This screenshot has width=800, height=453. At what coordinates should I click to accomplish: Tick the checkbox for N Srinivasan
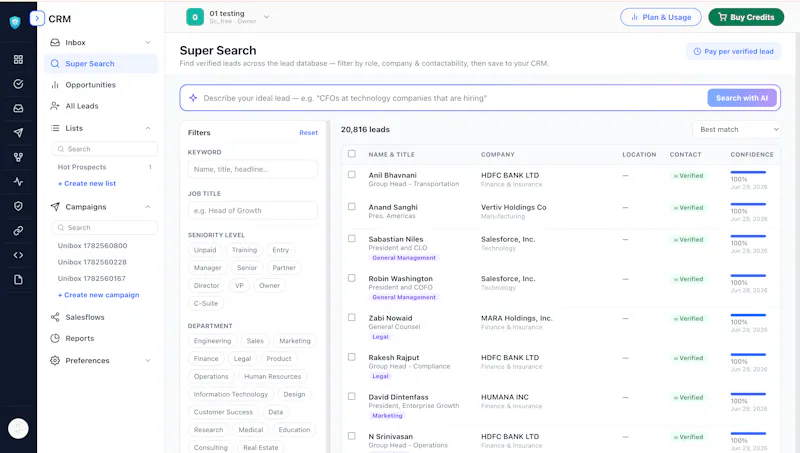pos(352,436)
